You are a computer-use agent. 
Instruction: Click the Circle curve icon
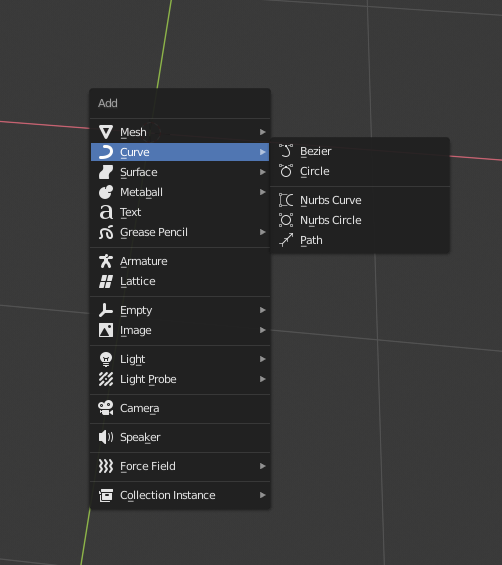coord(286,171)
